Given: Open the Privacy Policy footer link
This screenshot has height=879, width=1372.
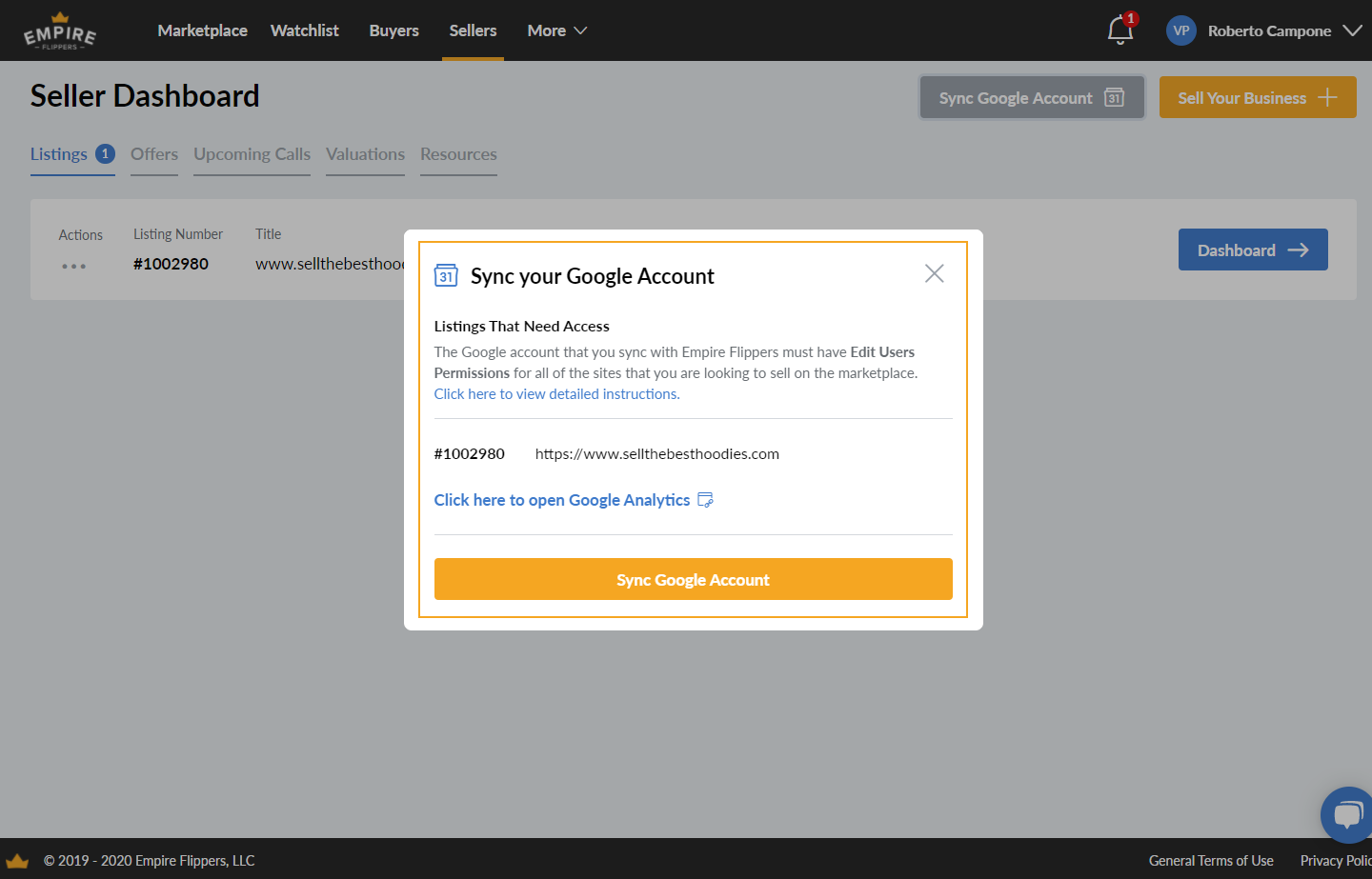Looking at the screenshot, I should (1336, 860).
